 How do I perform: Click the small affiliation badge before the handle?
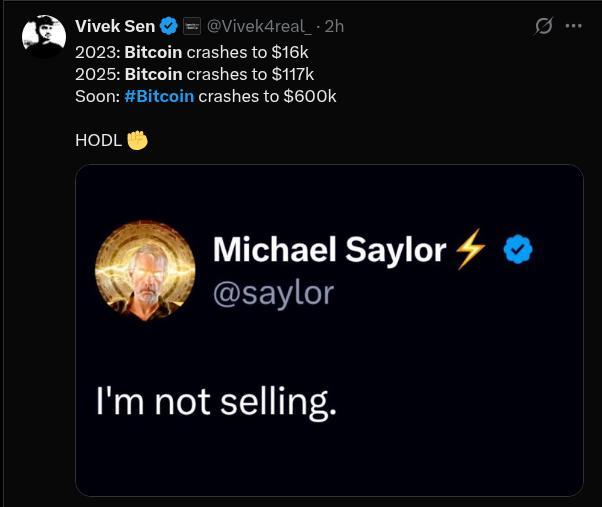(193, 26)
